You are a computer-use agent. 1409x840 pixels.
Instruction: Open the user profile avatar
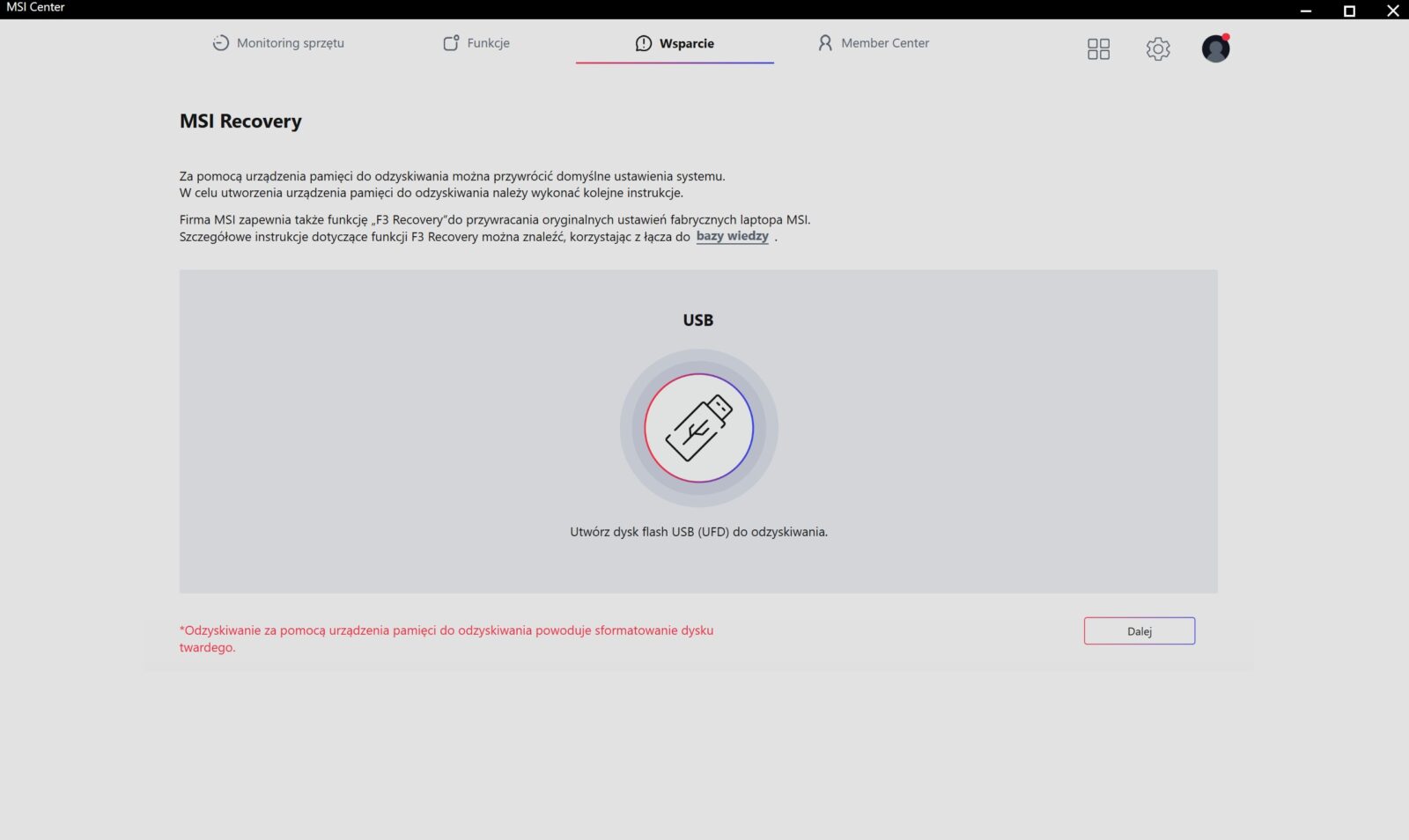pyautogui.click(x=1215, y=48)
